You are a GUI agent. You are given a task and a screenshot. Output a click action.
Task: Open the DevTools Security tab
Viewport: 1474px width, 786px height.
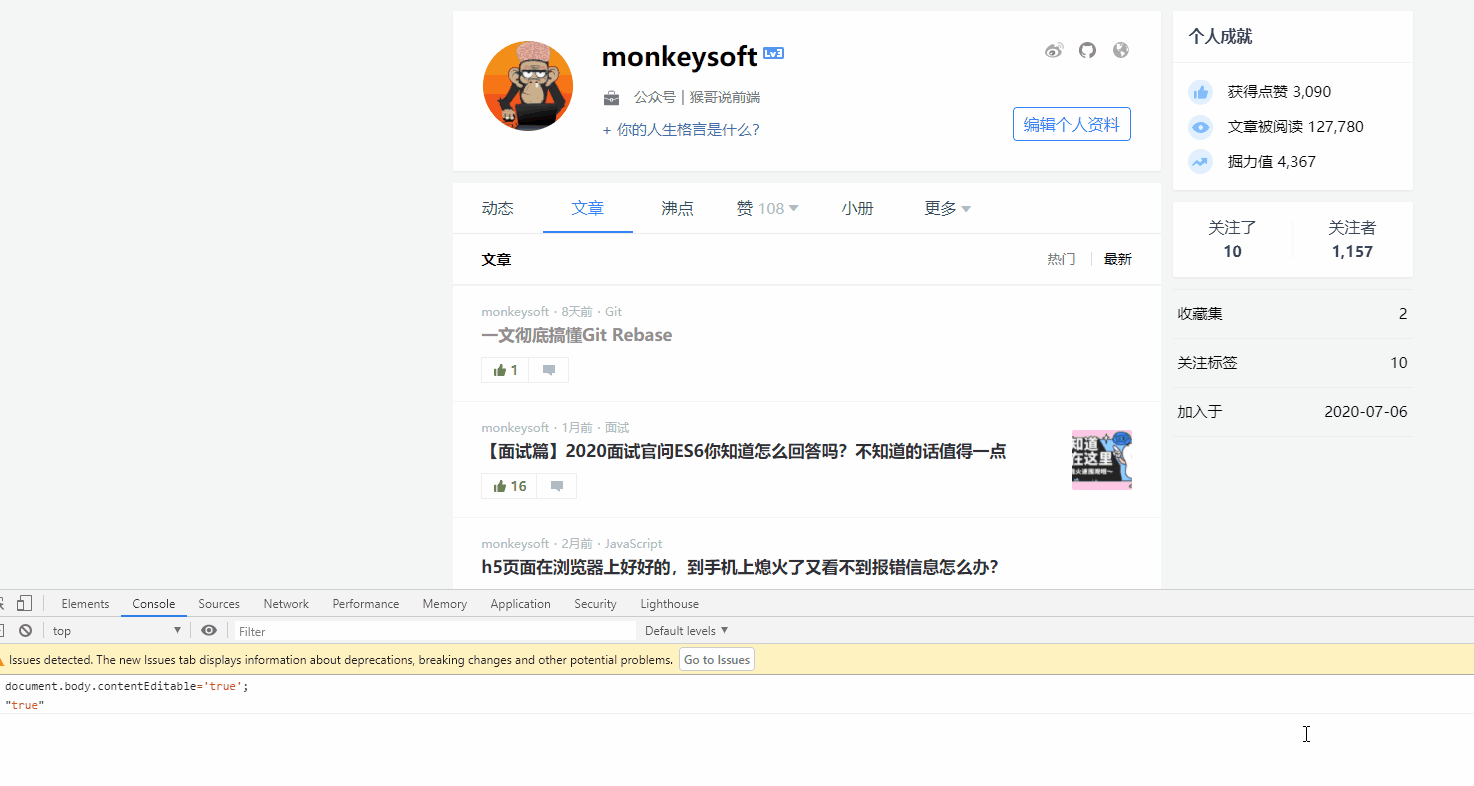point(595,604)
